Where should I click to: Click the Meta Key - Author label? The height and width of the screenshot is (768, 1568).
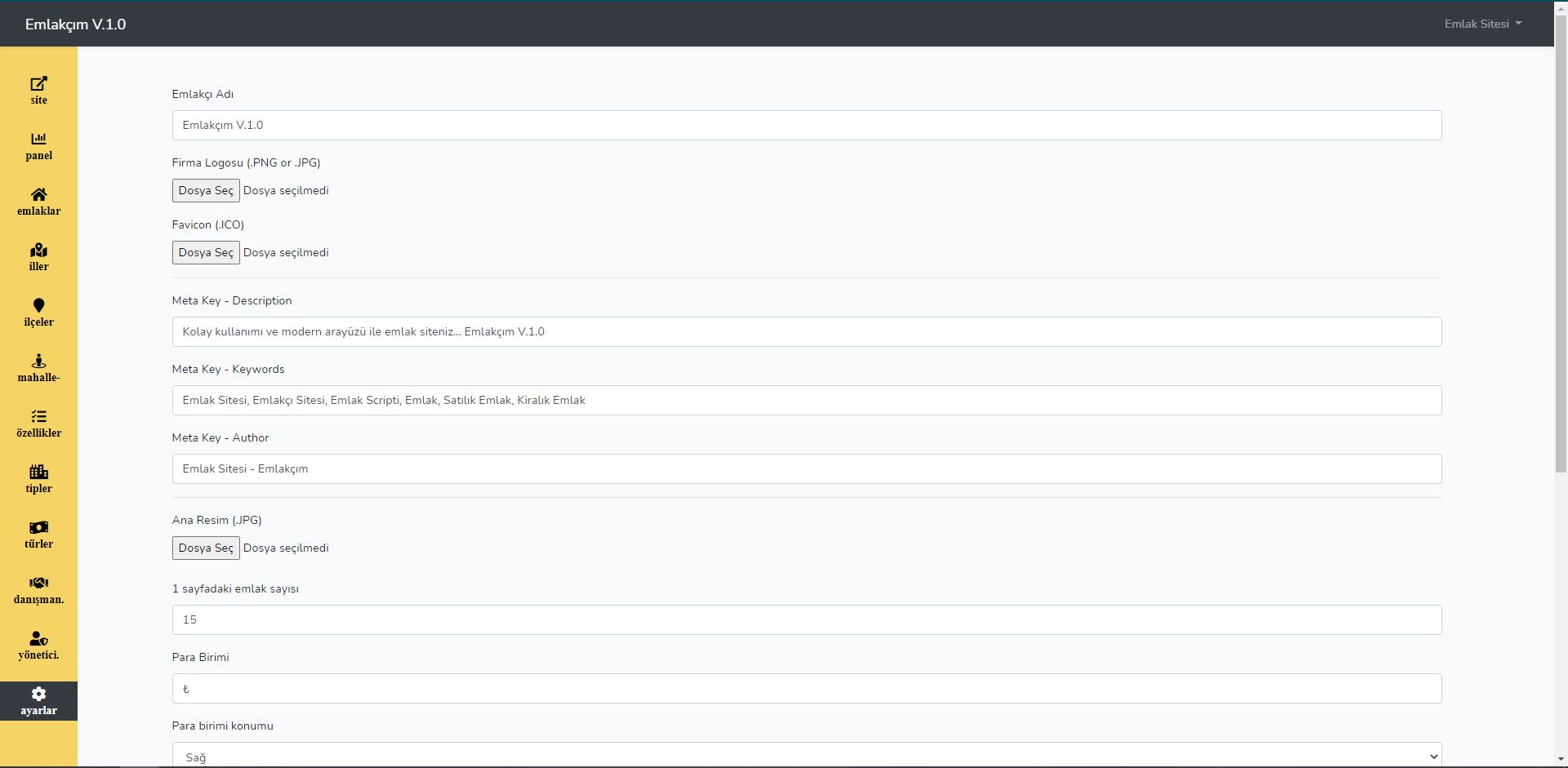coord(220,437)
